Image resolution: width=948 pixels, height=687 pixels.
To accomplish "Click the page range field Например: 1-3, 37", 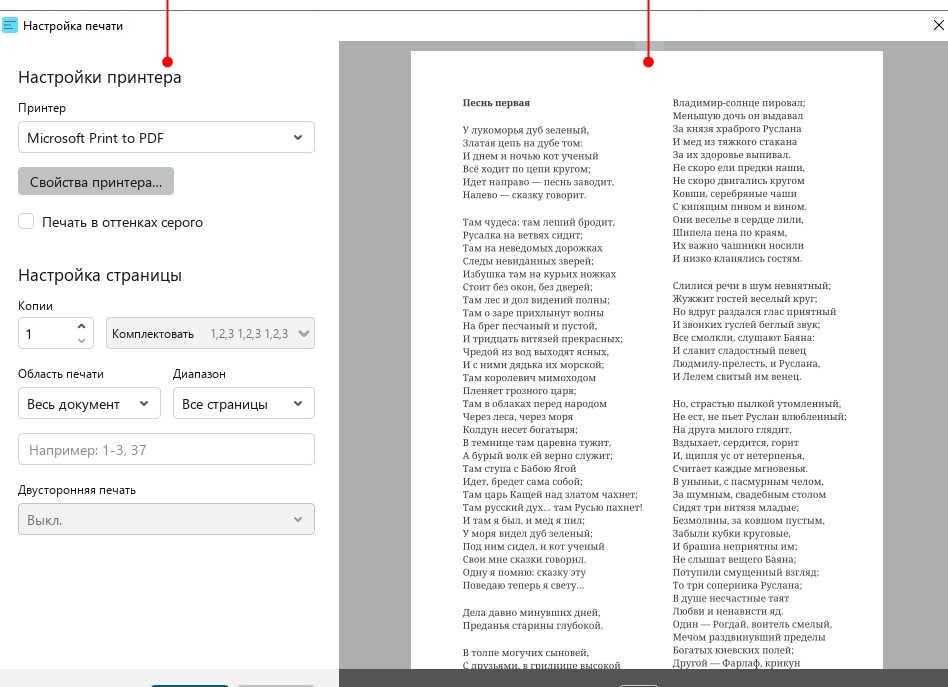I will pyautogui.click(x=166, y=449).
